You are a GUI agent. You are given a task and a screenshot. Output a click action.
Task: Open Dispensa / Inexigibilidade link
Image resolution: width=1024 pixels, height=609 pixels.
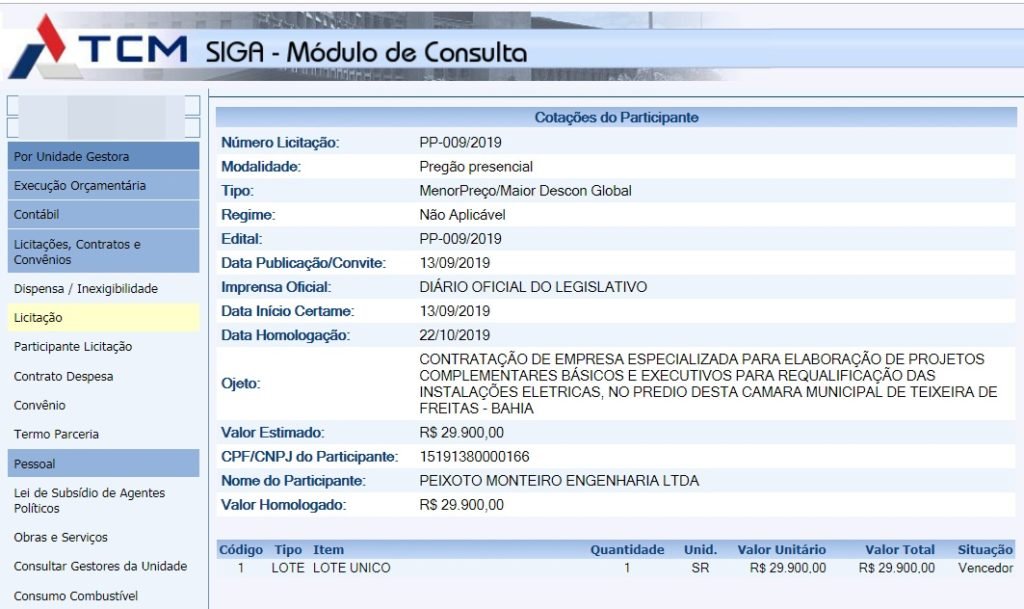85,288
